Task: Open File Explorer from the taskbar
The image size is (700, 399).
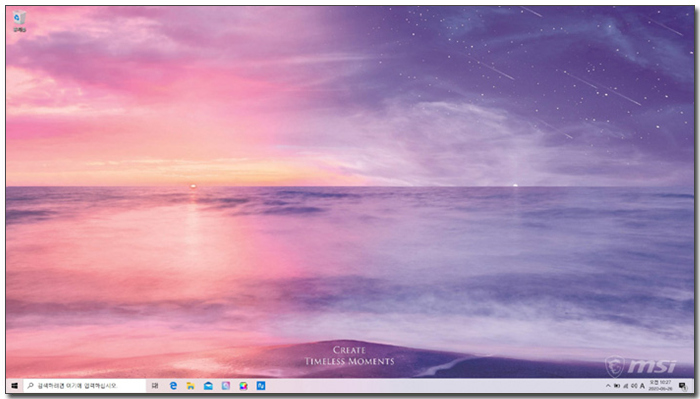Action: pyautogui.click(x=191, y=386)
